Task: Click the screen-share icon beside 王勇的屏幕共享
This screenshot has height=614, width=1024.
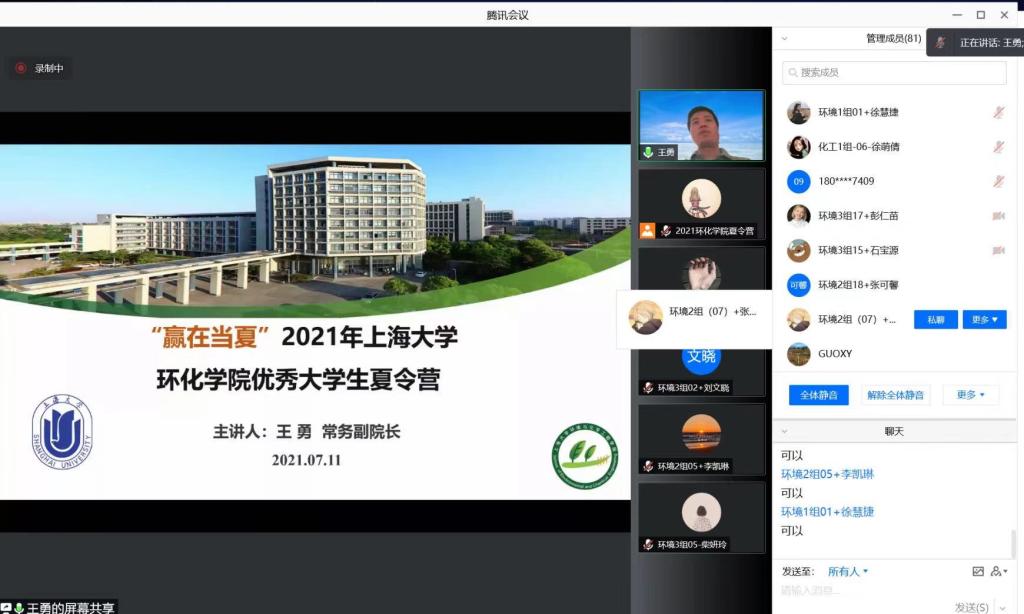Action: pos(5,608)
